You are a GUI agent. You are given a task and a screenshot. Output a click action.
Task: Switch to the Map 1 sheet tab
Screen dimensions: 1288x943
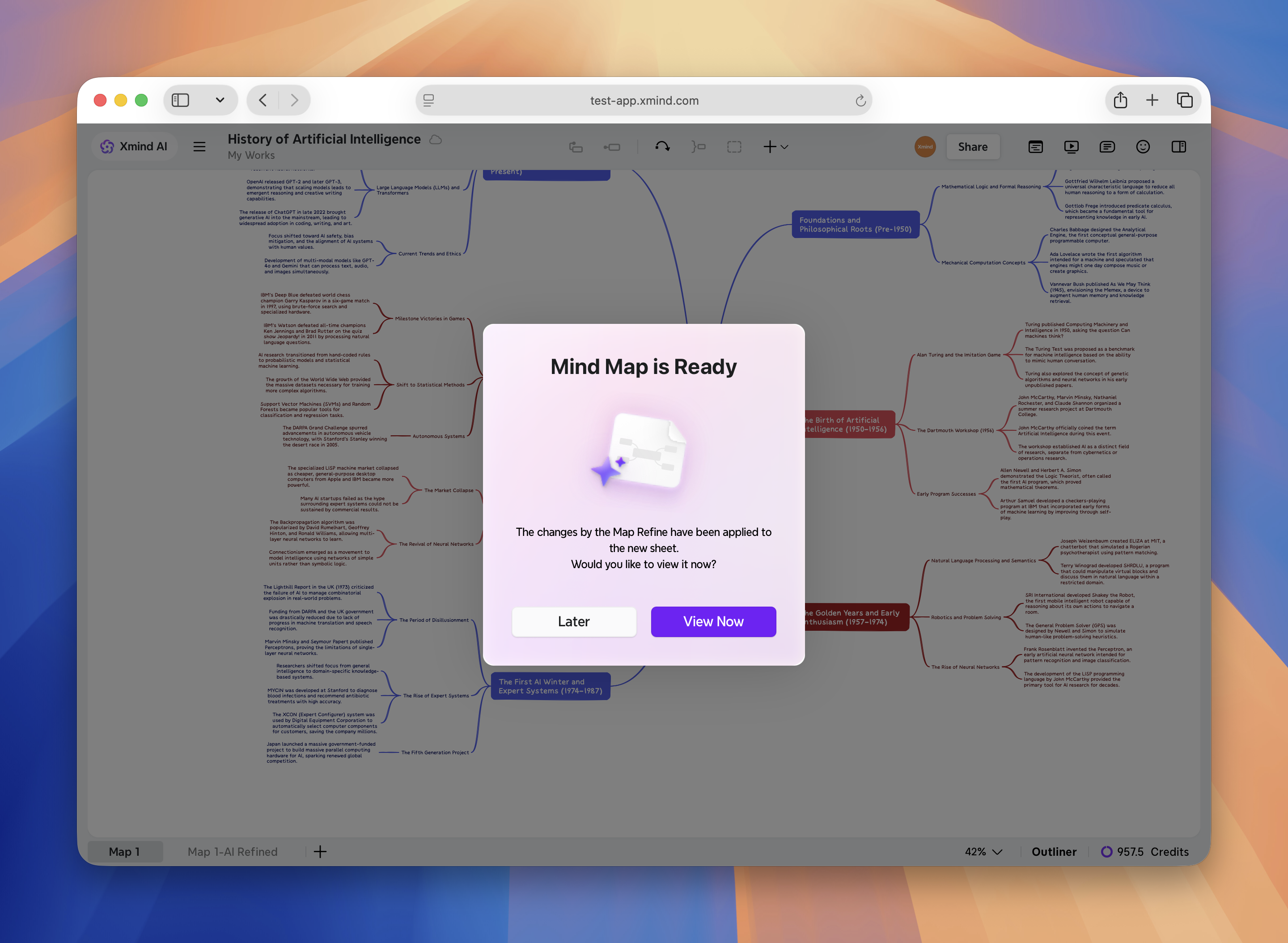(x=124, y=852)
